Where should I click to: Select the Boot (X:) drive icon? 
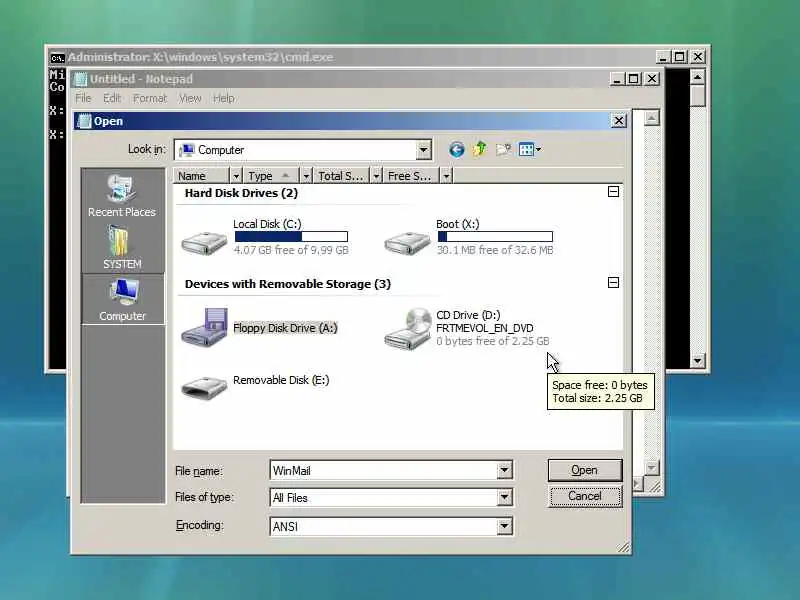tap(407, 243)
